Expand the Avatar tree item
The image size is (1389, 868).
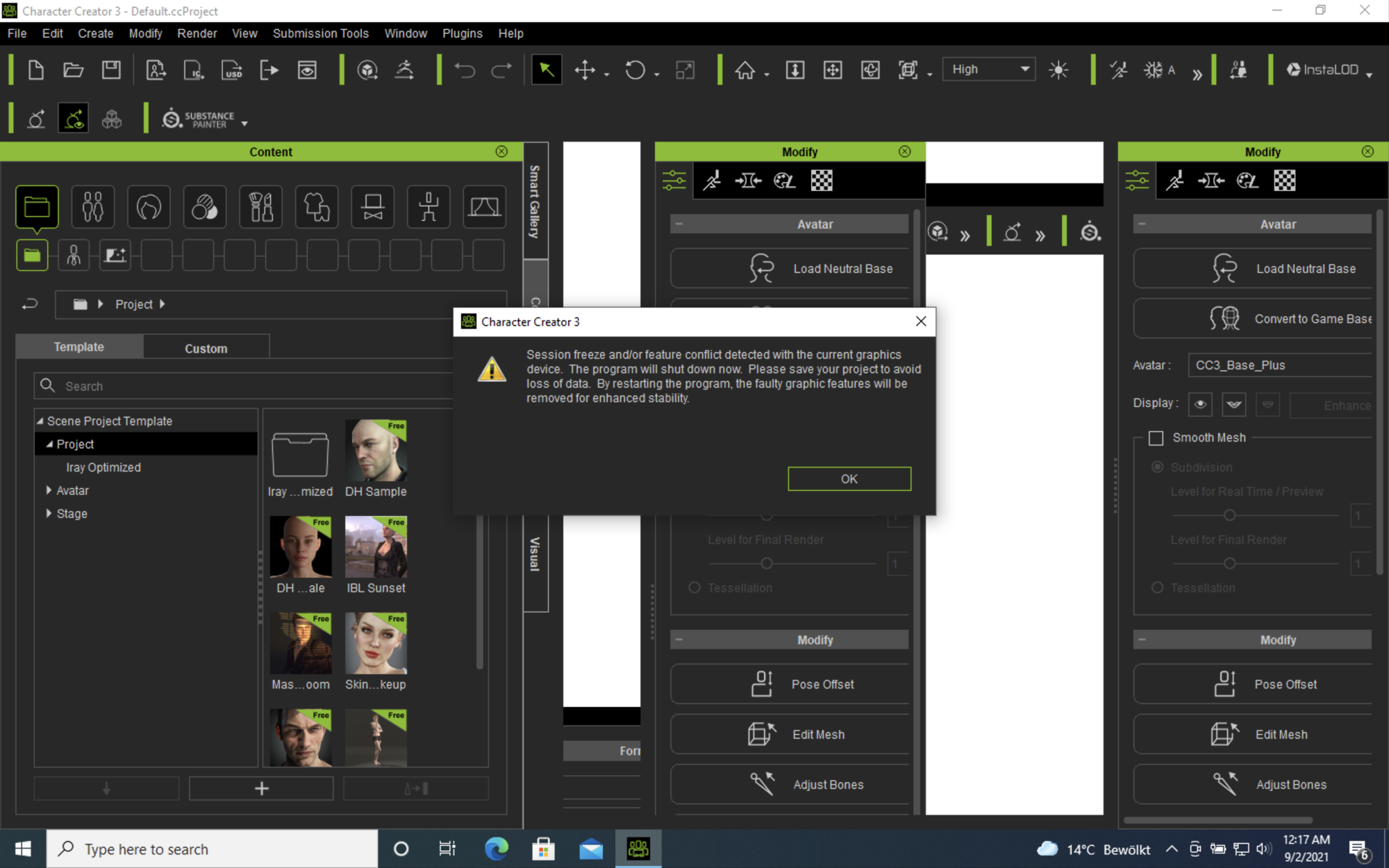tap(49, 490)
